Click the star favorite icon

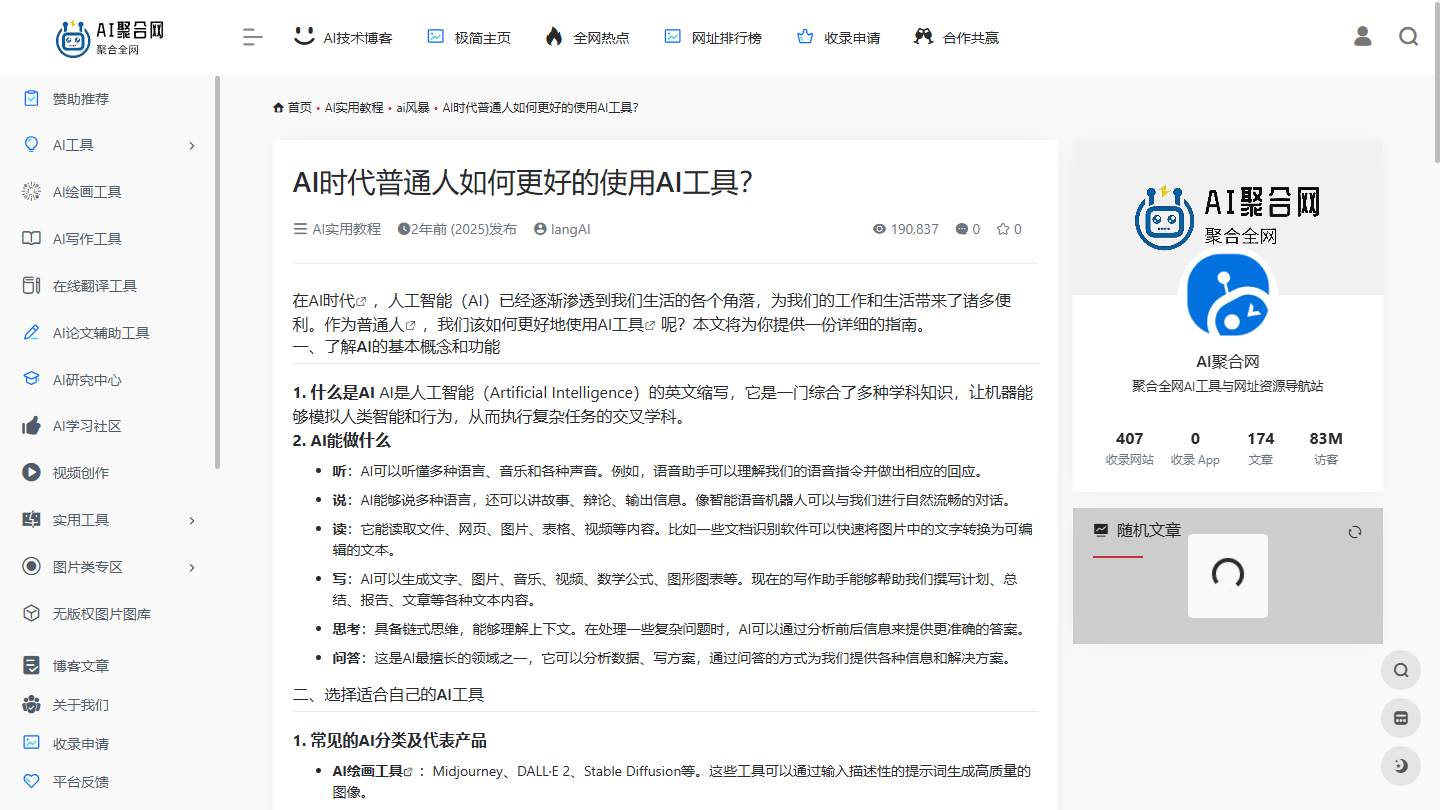click(1003, 229)
